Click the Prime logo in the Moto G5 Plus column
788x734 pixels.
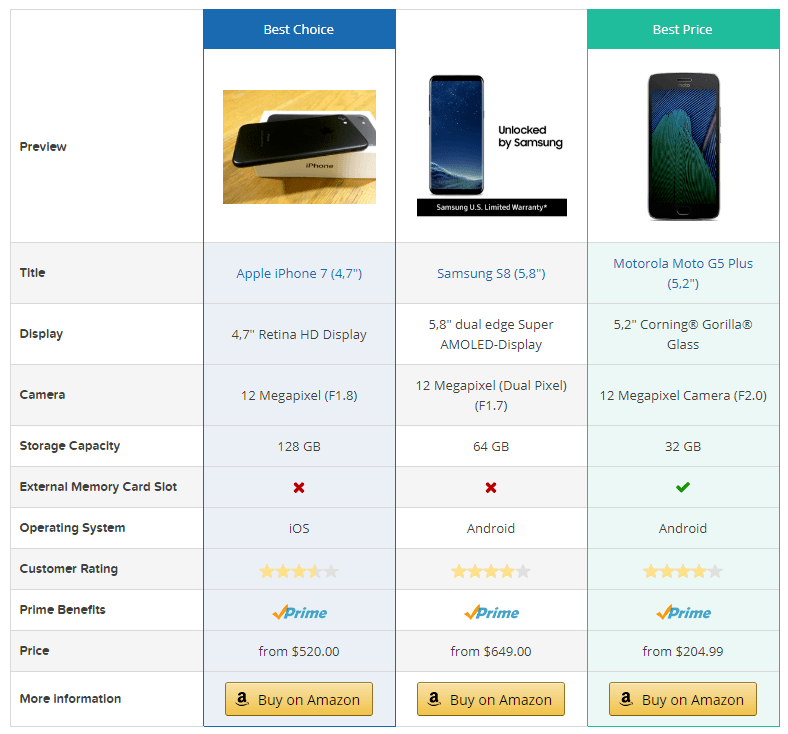pos(683,612)
